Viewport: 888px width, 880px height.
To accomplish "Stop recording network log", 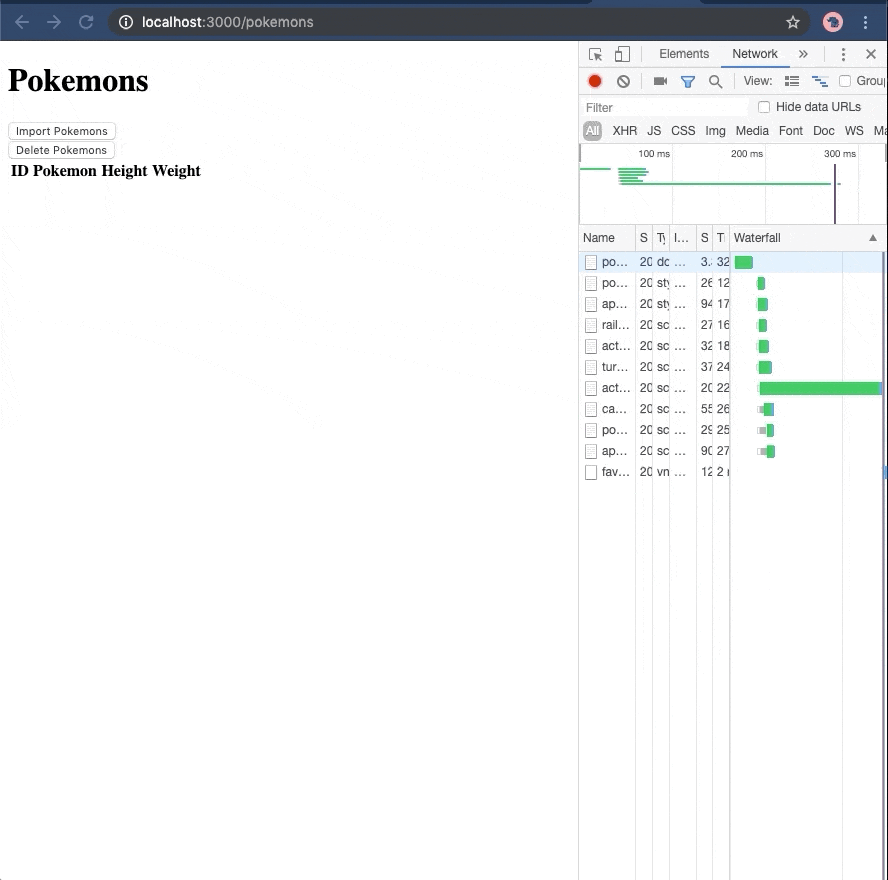I will [x=595, y=82].
